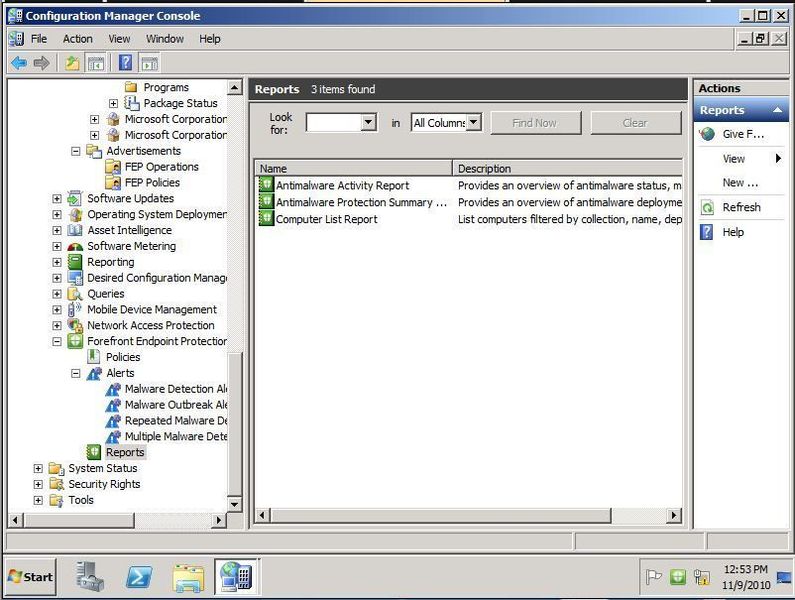Viewport: 795px width, 600px height.
Task: Select the Tools tree node
Action: pyautogui.click(x=81, y=500)
